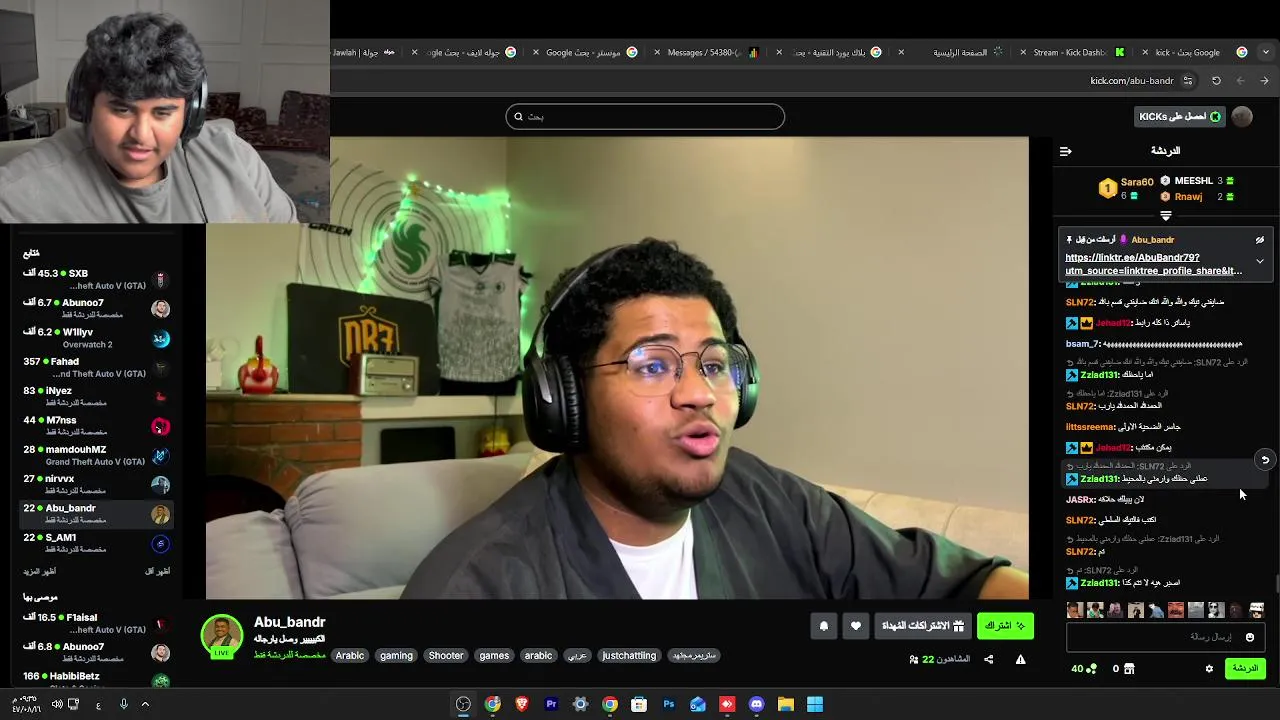Screen dimensions: 1280x720
Task: Open HabibiBetz recommended channel
Action: click(96, 681)
